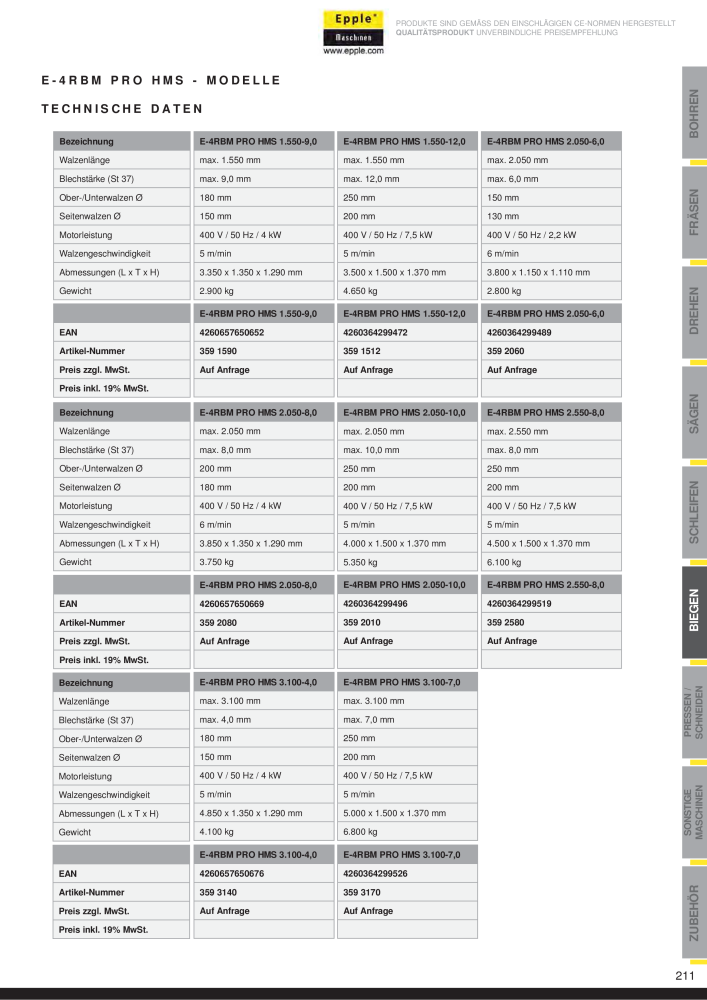Click first table's Walzengeschwindigkeit row label
Viewport: 707px width, 1000px height.
pos(105,254)
